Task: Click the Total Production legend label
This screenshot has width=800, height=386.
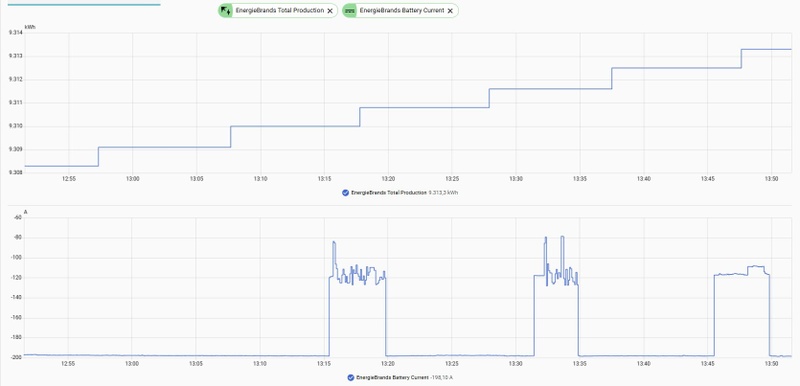Action: coord(389,193)
